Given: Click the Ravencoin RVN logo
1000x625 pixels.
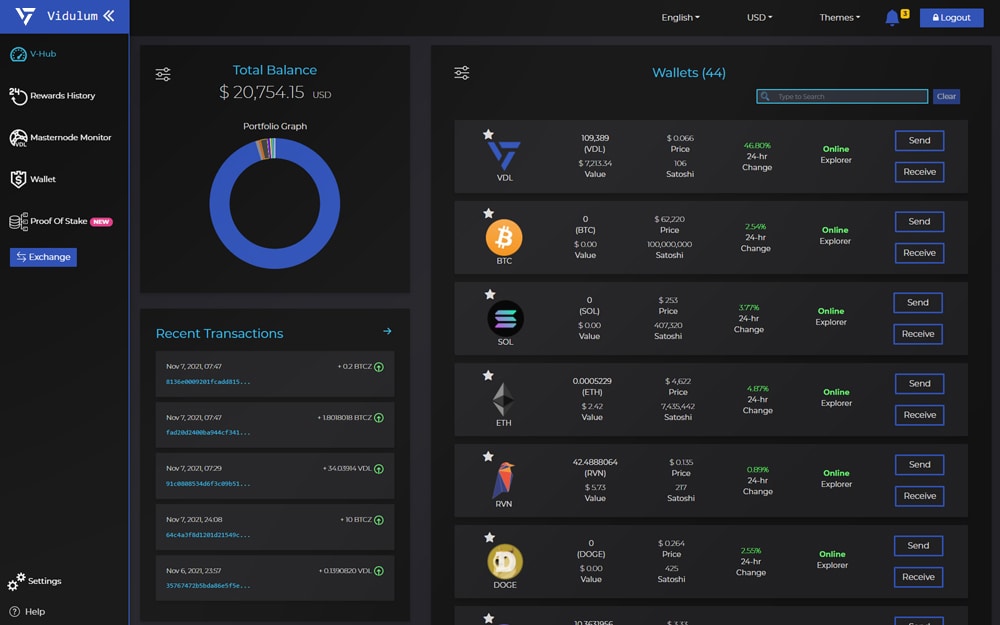Looking at the screenshot, I should pyautogui.click(x=503, y=480).
